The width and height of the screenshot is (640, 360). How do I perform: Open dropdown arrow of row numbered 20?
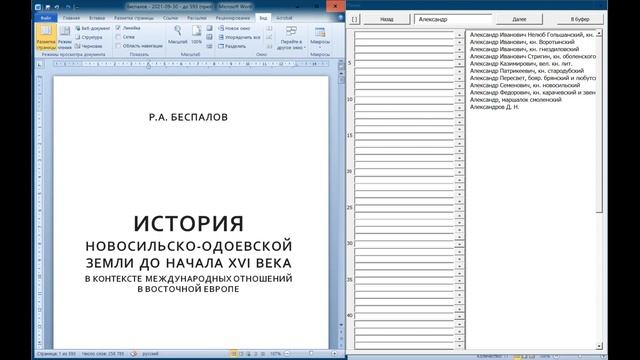point(459,172)
